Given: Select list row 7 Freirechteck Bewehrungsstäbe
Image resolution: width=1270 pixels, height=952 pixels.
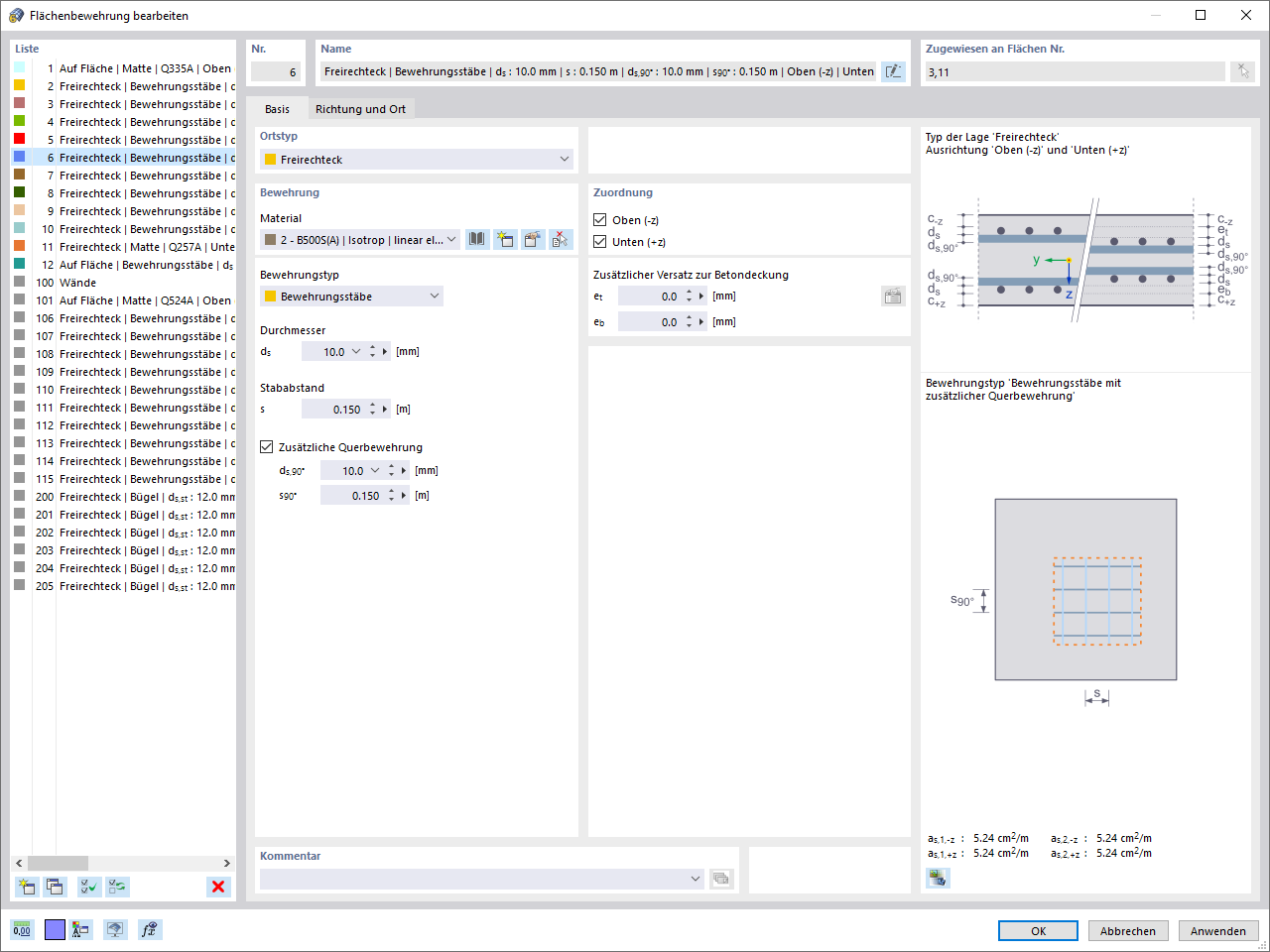Looking at the screenshot, I should (124, 176).
